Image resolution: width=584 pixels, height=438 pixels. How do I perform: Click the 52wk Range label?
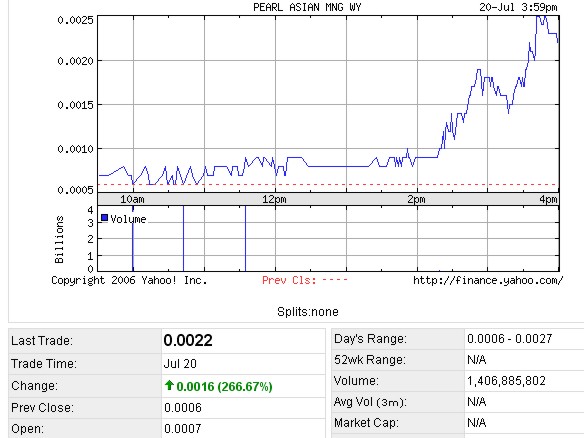click(370, 360)
